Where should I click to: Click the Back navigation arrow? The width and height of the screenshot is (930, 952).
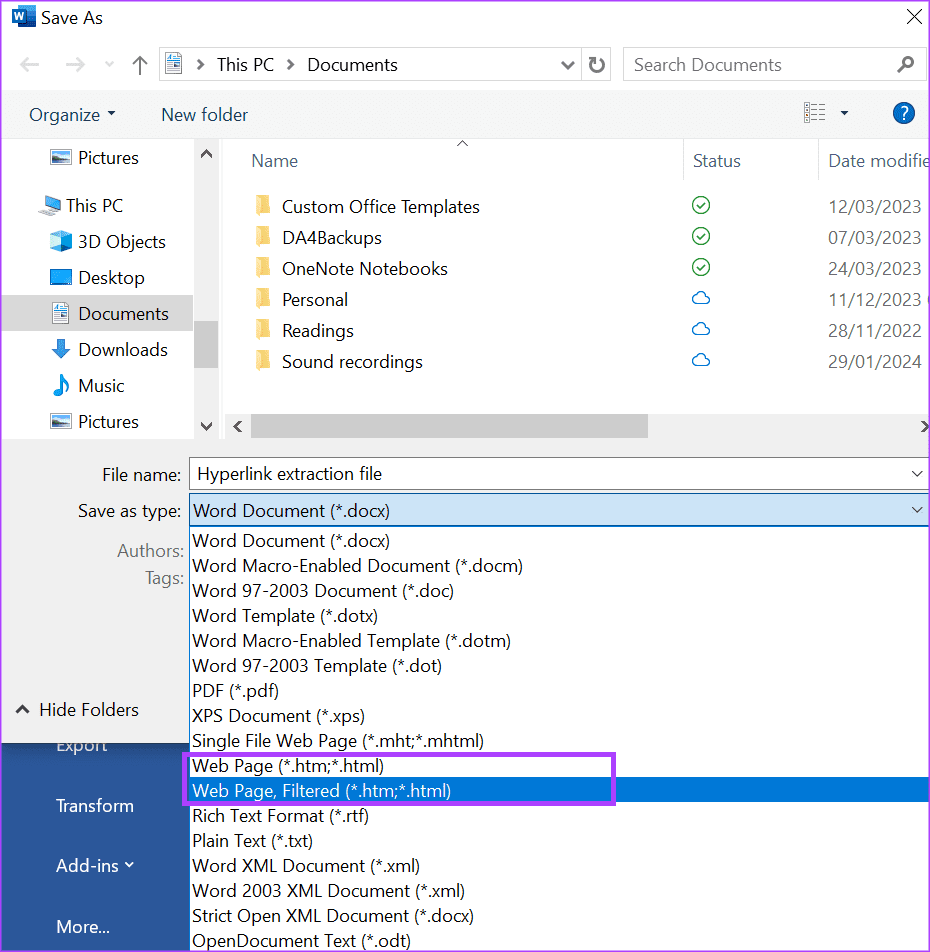pyautogui.click(x=29, y=64)
